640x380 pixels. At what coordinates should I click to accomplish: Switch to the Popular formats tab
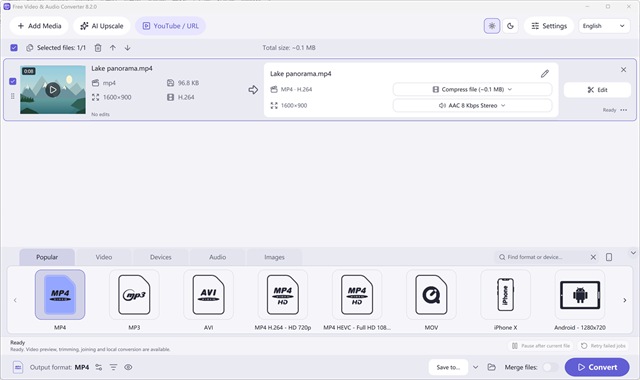coord(47,257)
